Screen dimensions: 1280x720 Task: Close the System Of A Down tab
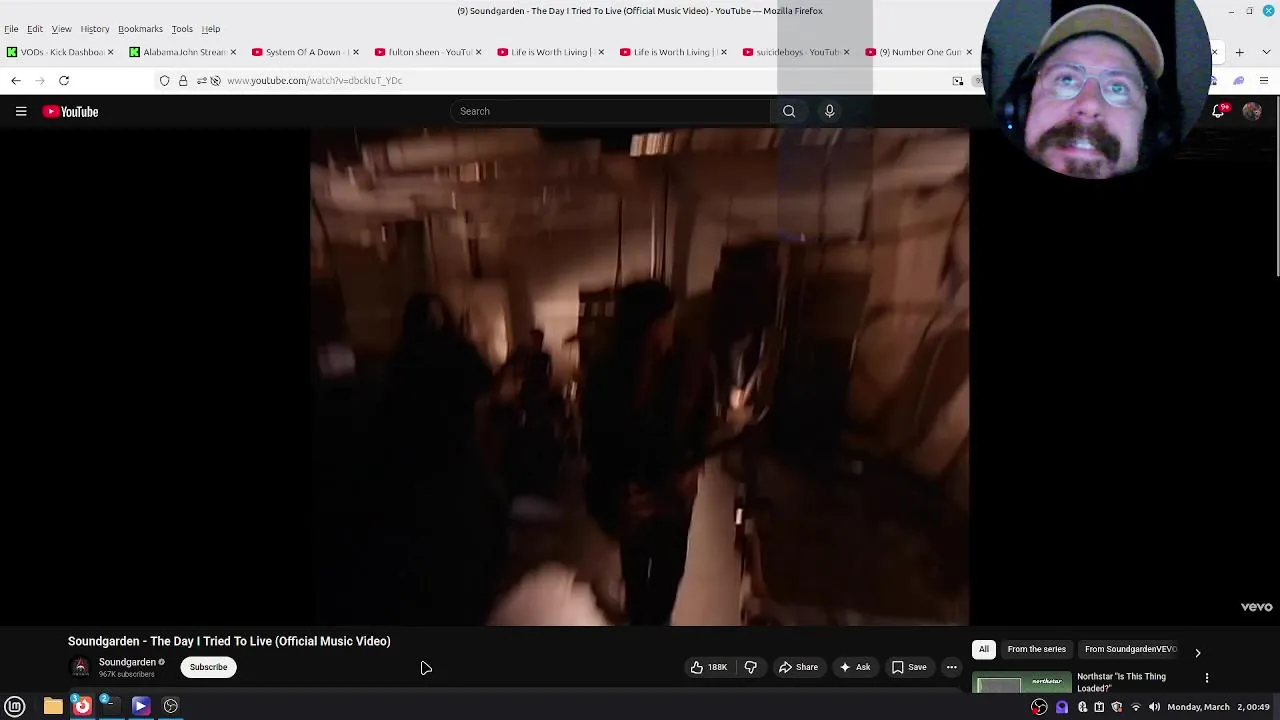[x=355, y=52]
